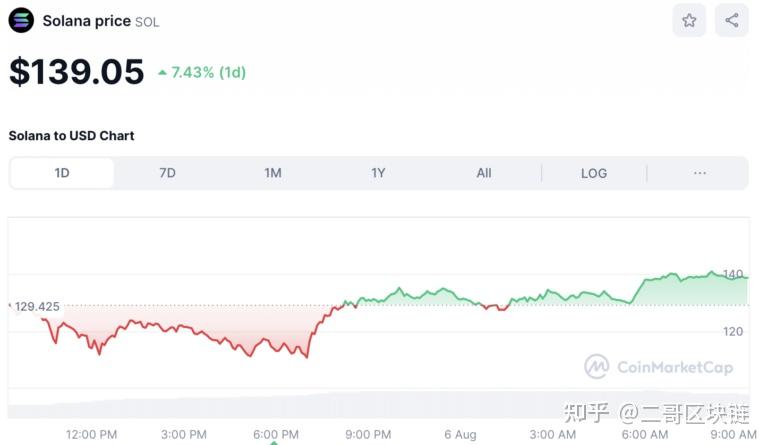Switch to the 1M chart range
Screen dimensions: 768x445
[x=273, y=173]
